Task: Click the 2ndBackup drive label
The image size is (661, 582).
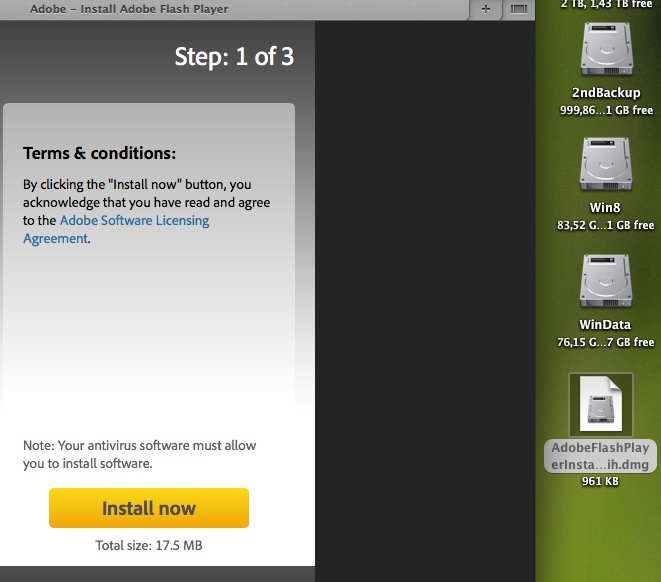Action: [x=606, y=92]
